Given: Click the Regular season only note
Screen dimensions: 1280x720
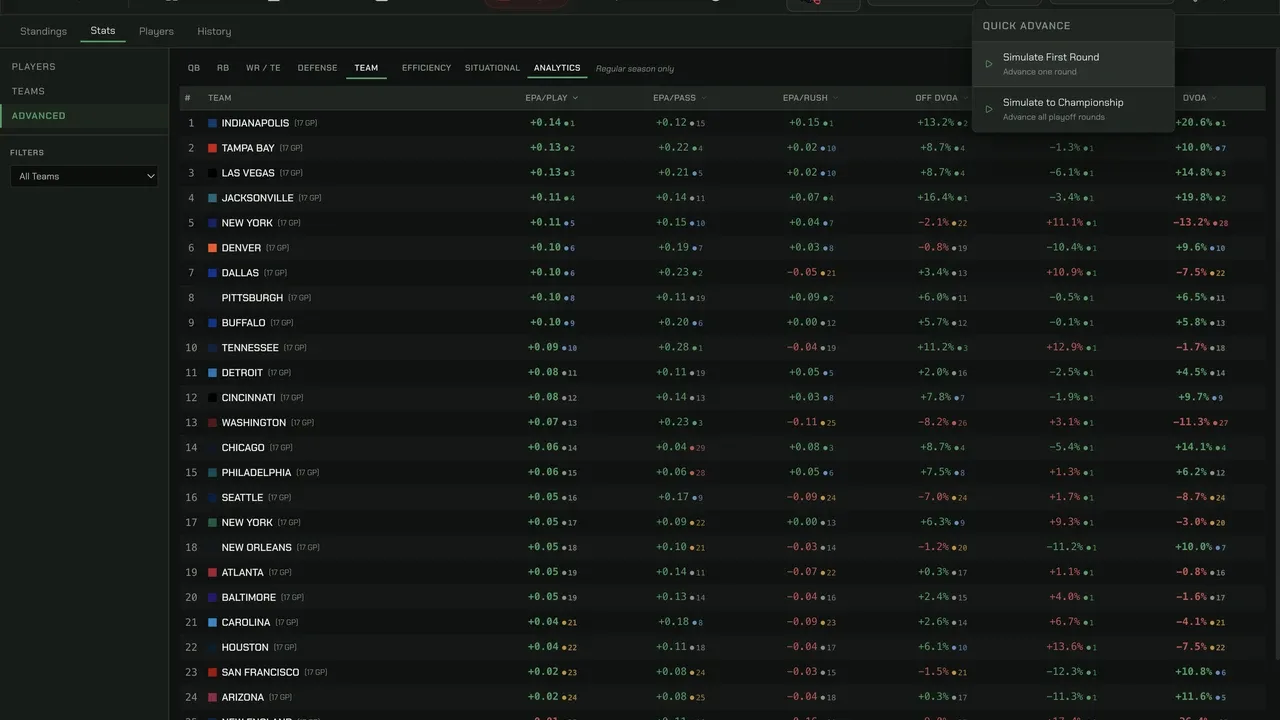Looking at the screenshot, I should point(635,69).
